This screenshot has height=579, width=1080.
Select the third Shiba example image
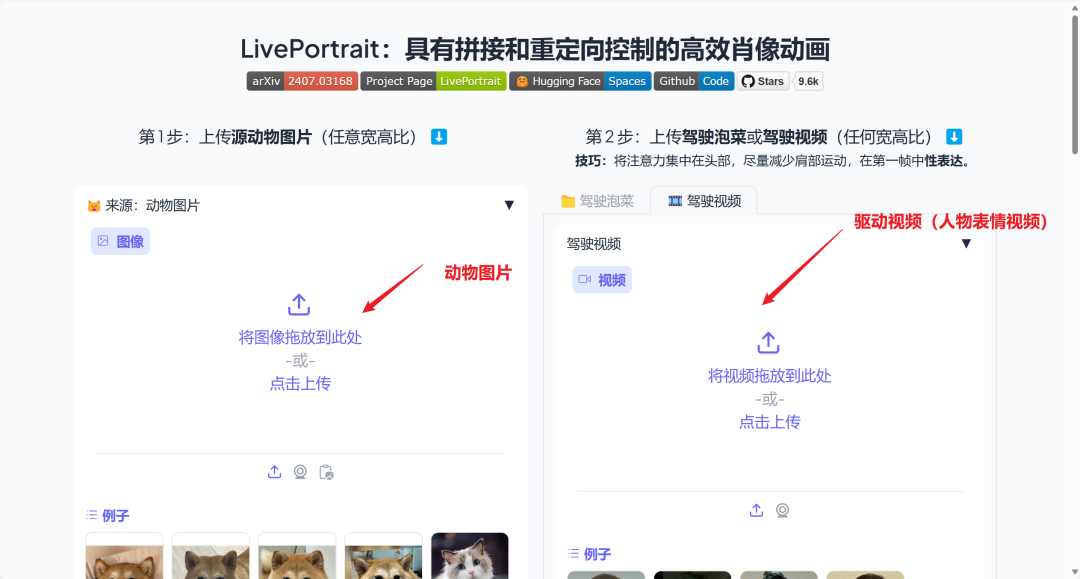(x=297, y=556)
